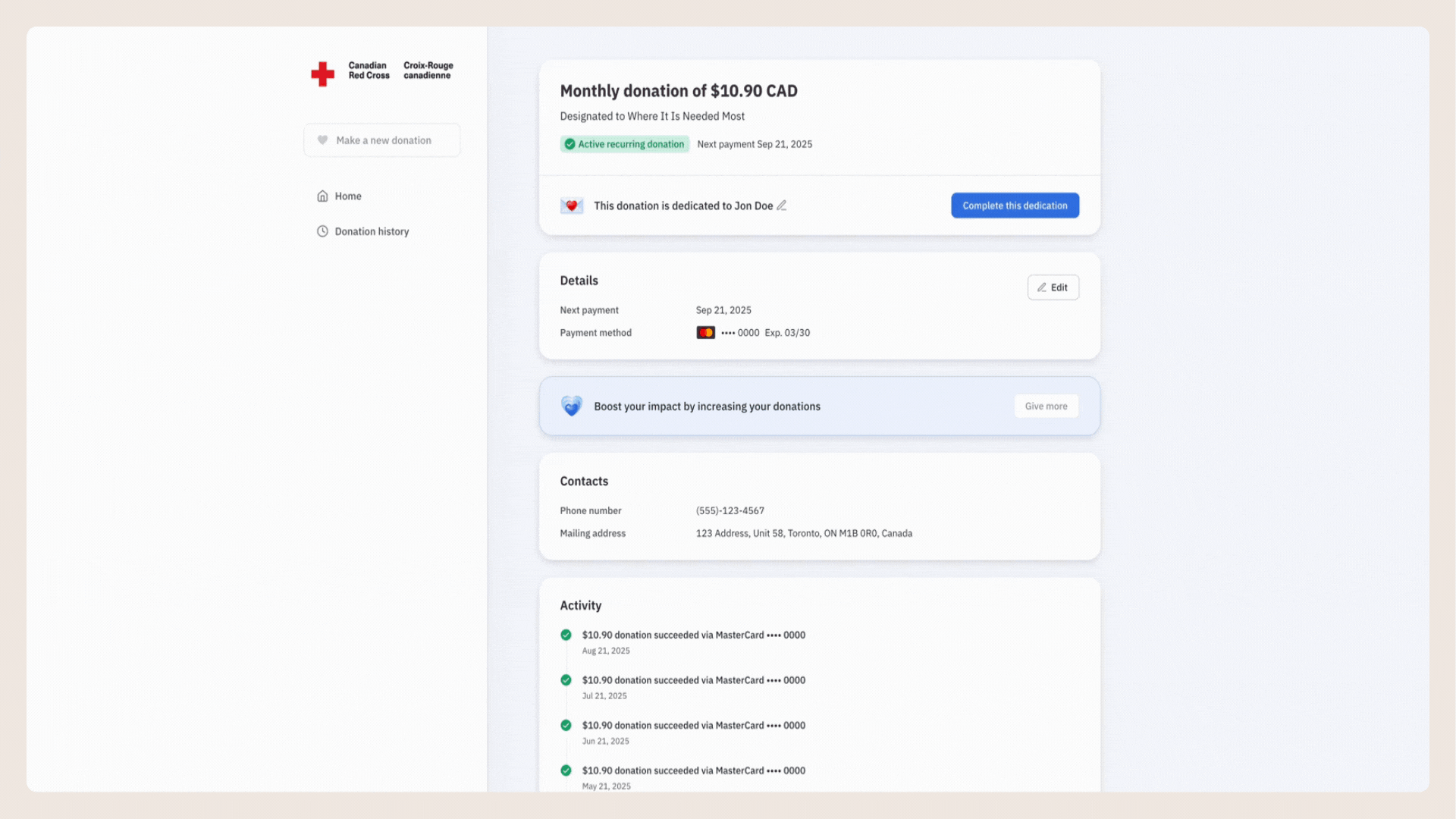Click the green check for Jul 21, 2025 donation
Viewport: 1456px width, 819px height.
click(566, 680)
